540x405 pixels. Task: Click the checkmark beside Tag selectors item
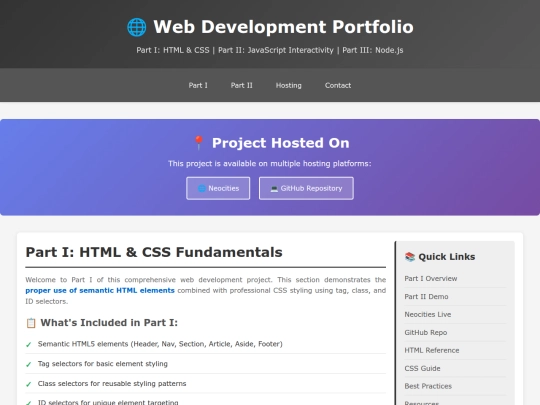[29, 364]
